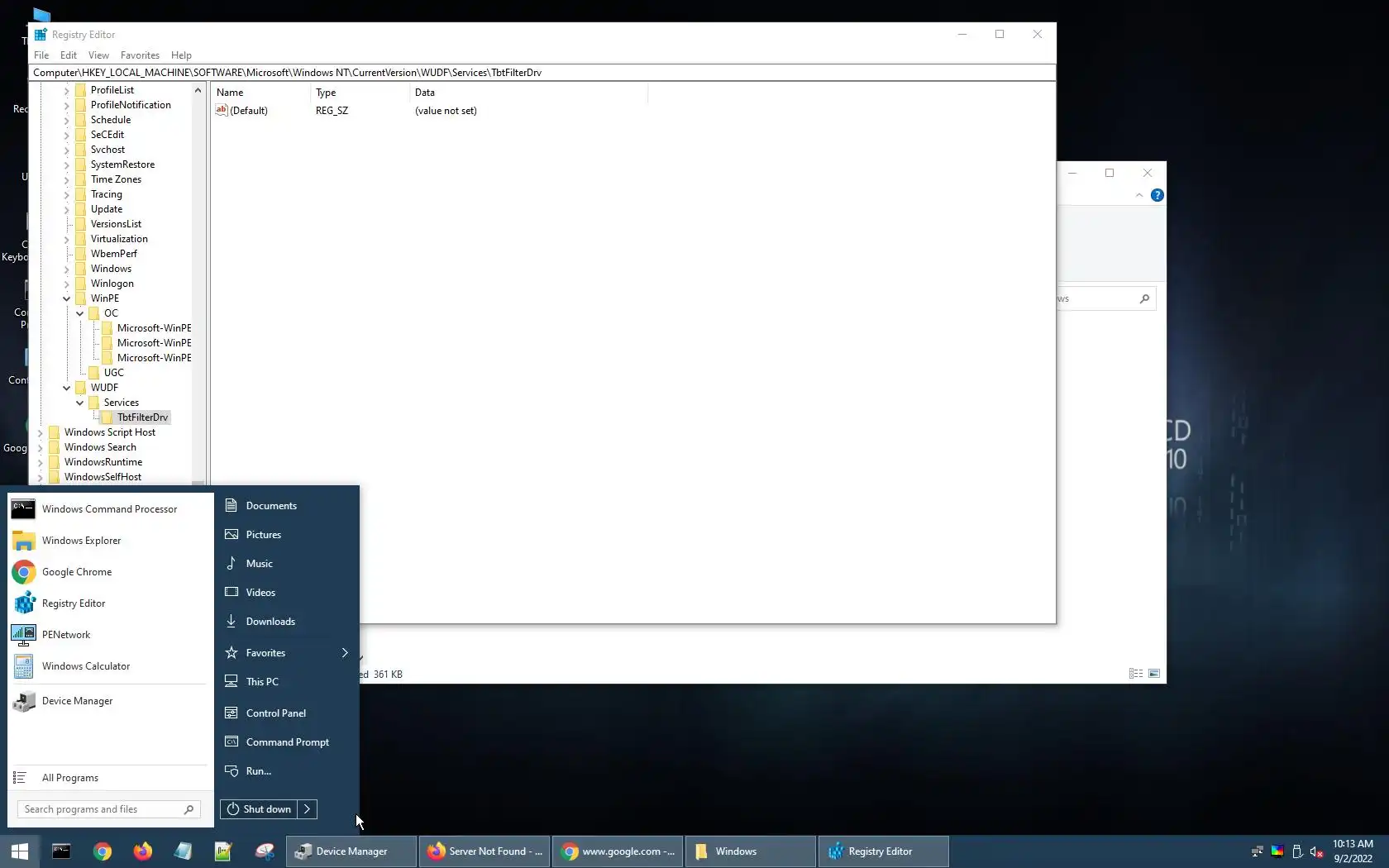This screenshot has height=868, width=1389.
Task: Open the Music folder in Start menu
Action: click(288, 564)
